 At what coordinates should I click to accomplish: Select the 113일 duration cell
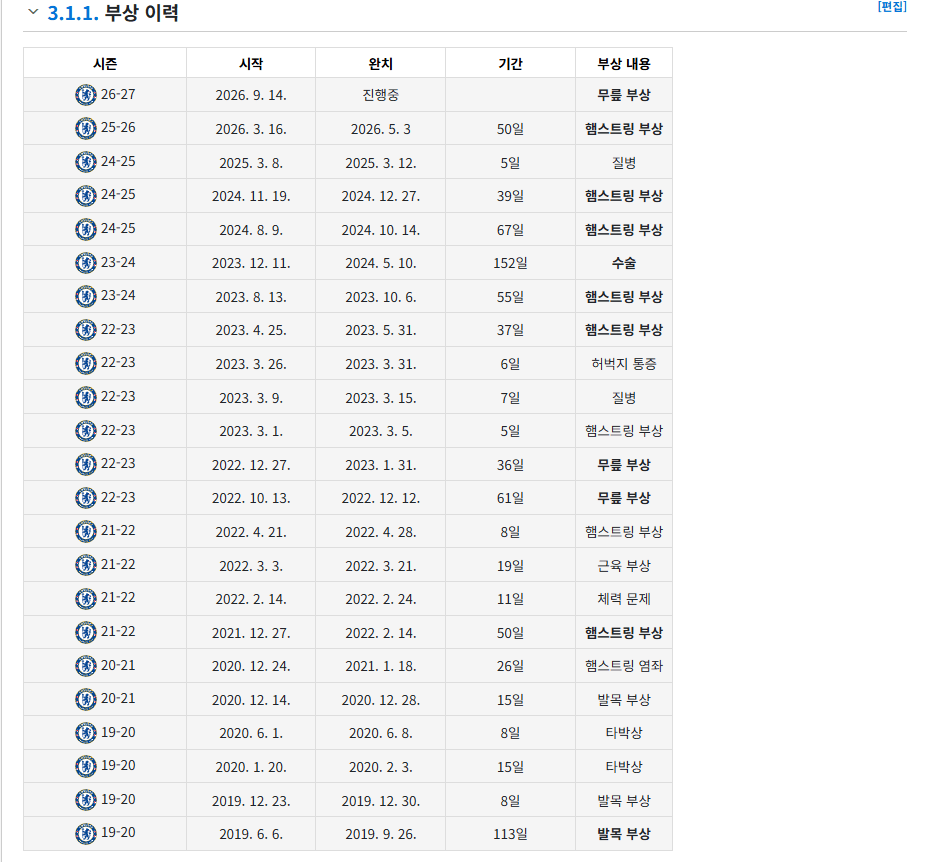[510, 834]
